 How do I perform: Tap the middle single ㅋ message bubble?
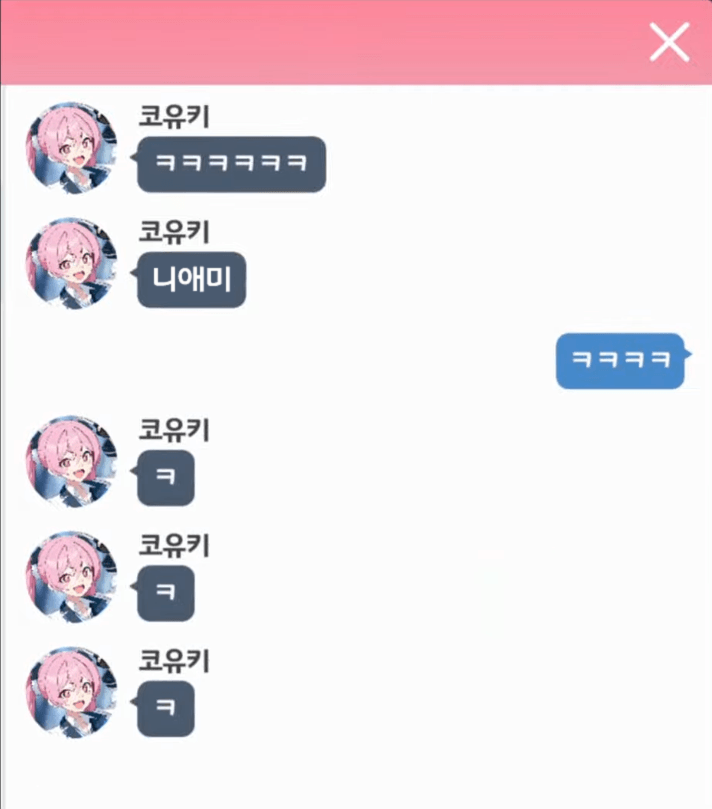click(x=166, y=593)
